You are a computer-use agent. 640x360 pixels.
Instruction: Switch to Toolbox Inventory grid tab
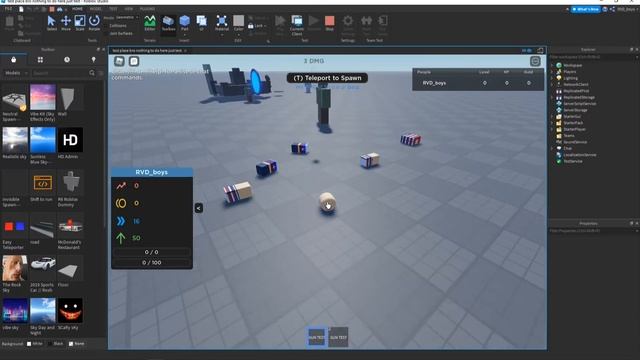coord(40,60)
